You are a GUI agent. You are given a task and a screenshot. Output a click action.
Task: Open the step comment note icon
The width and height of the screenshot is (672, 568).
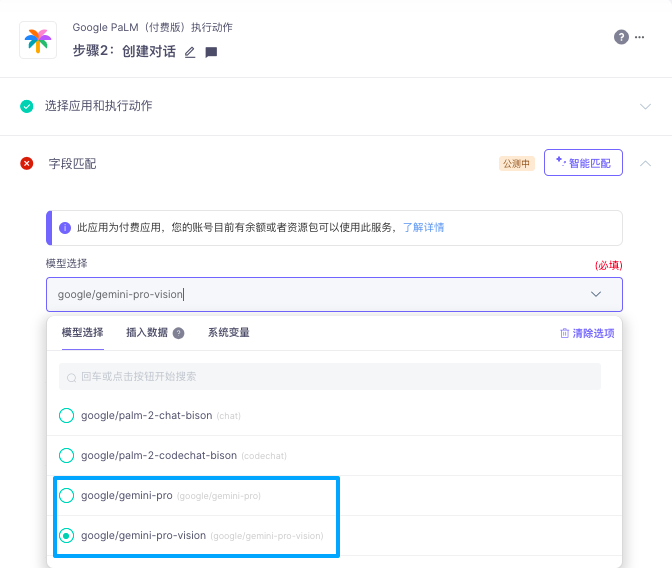[211, 52]
